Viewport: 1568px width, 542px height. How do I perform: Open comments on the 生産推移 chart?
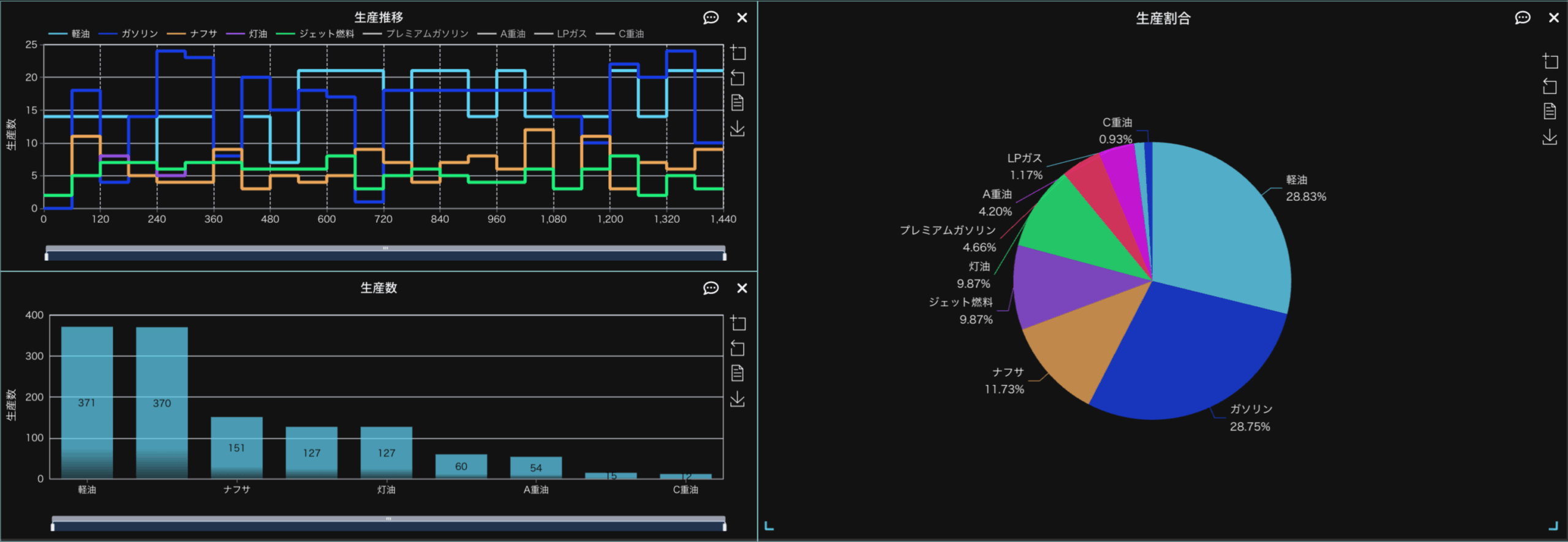click(710, 18)
